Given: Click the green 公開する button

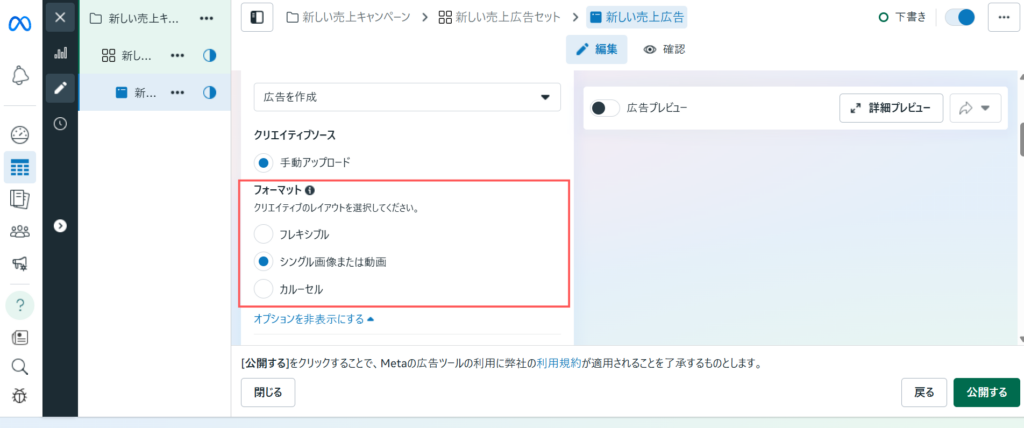Looking at the screenshot, I should point(986,392).
